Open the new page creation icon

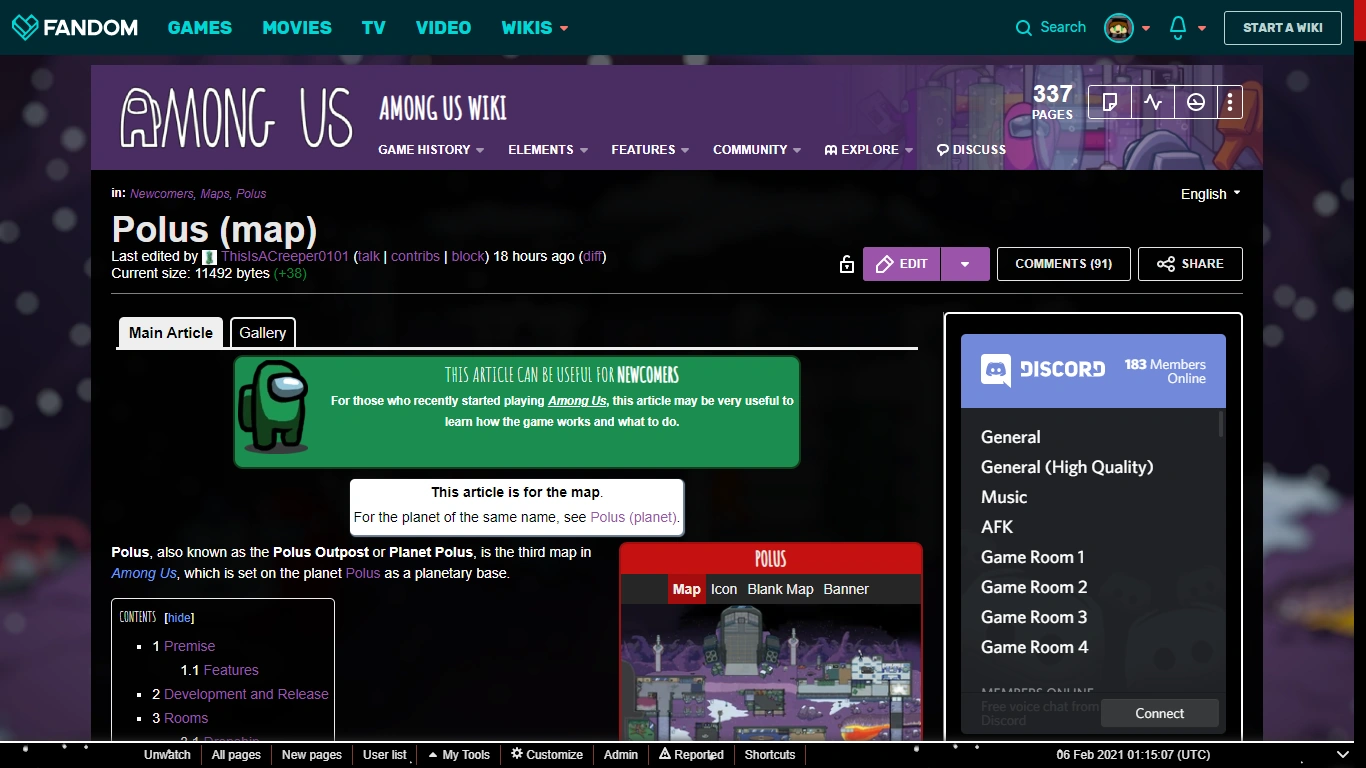point(1110,101)
